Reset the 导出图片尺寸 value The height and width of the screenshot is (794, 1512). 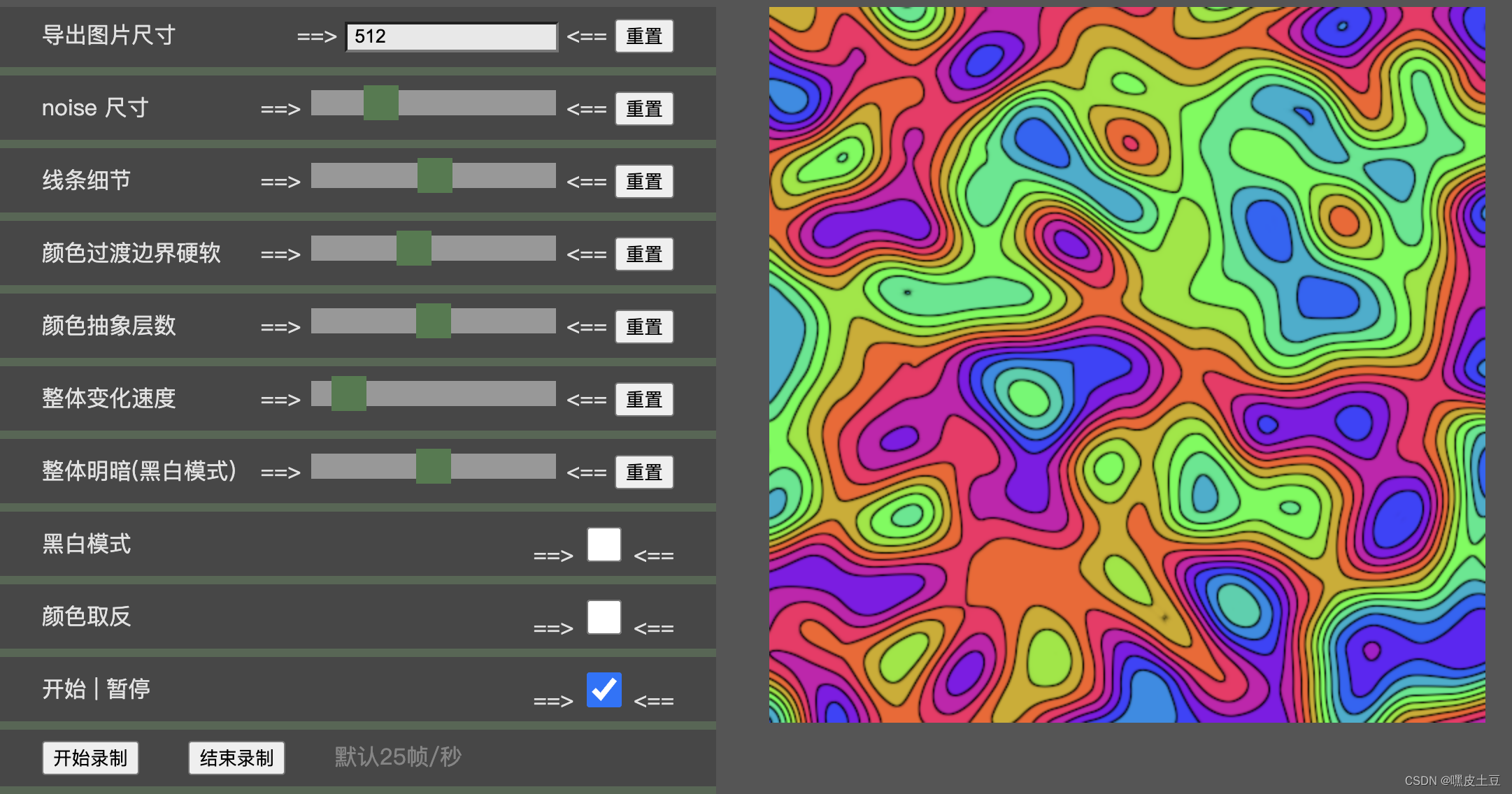pos(643,36)
